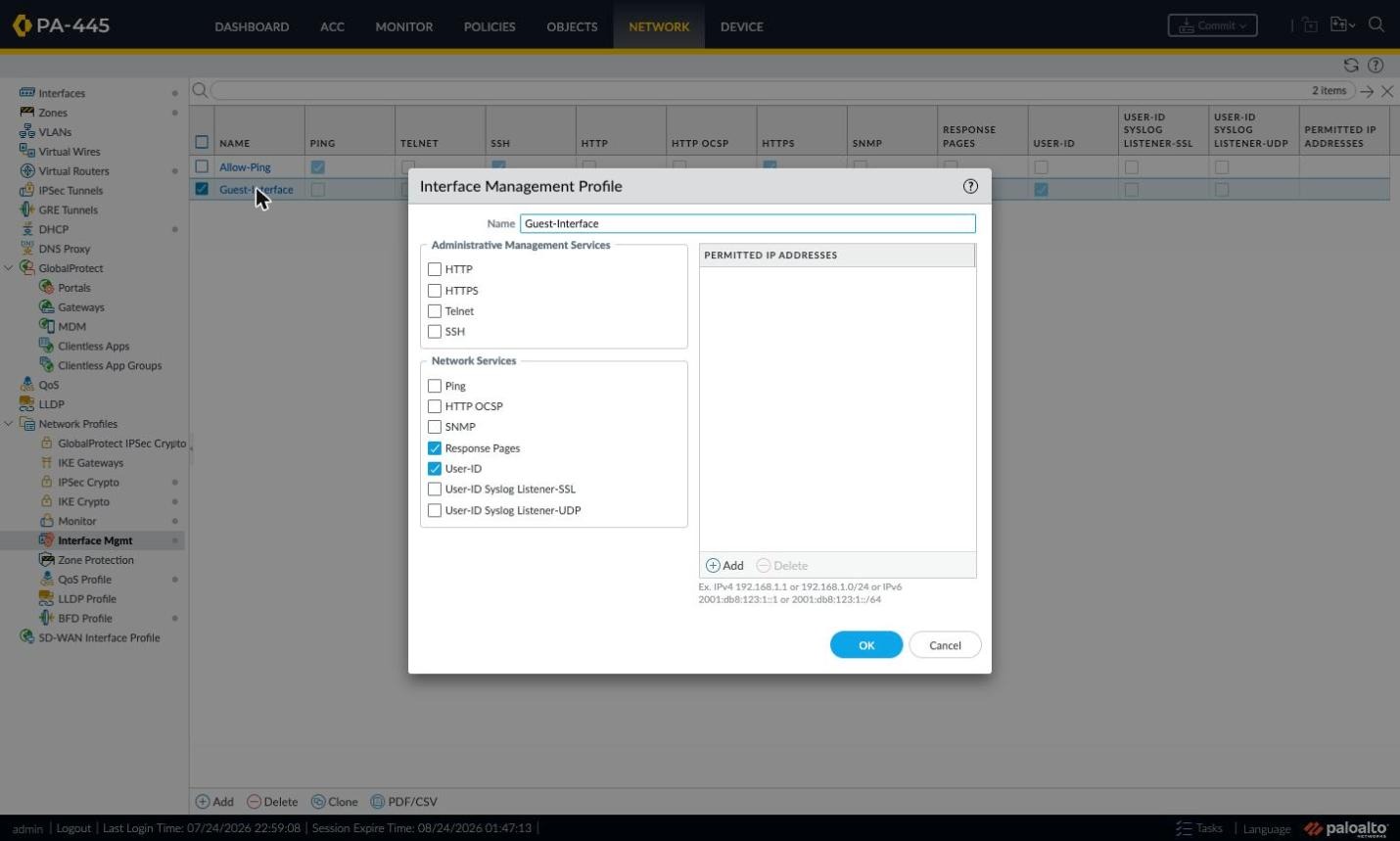Viewport: 1400px width, 841px height.
Task: Switch to POLICIES tab
Action: tap(490, 26)
